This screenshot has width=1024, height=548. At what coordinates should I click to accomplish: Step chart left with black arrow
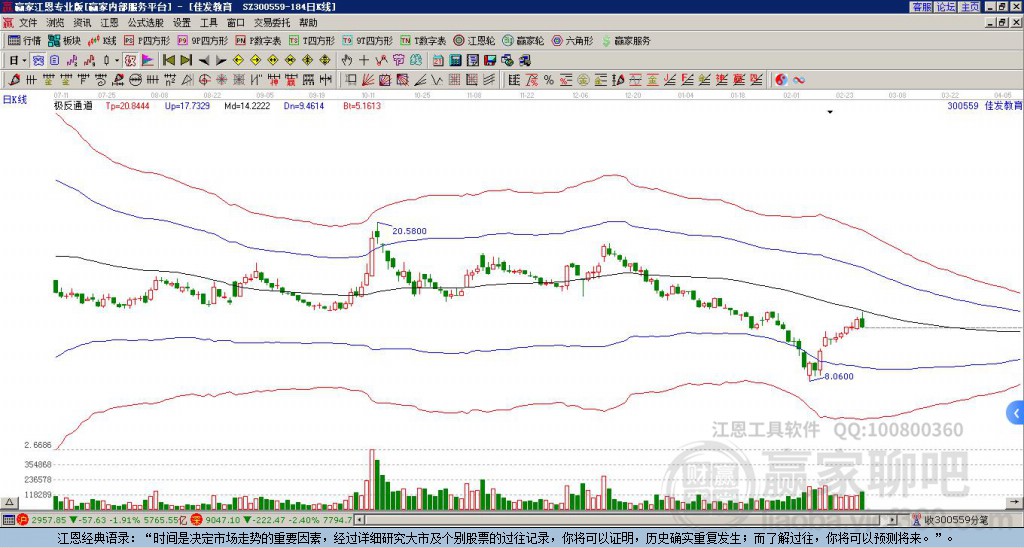(x=204, y=61)
